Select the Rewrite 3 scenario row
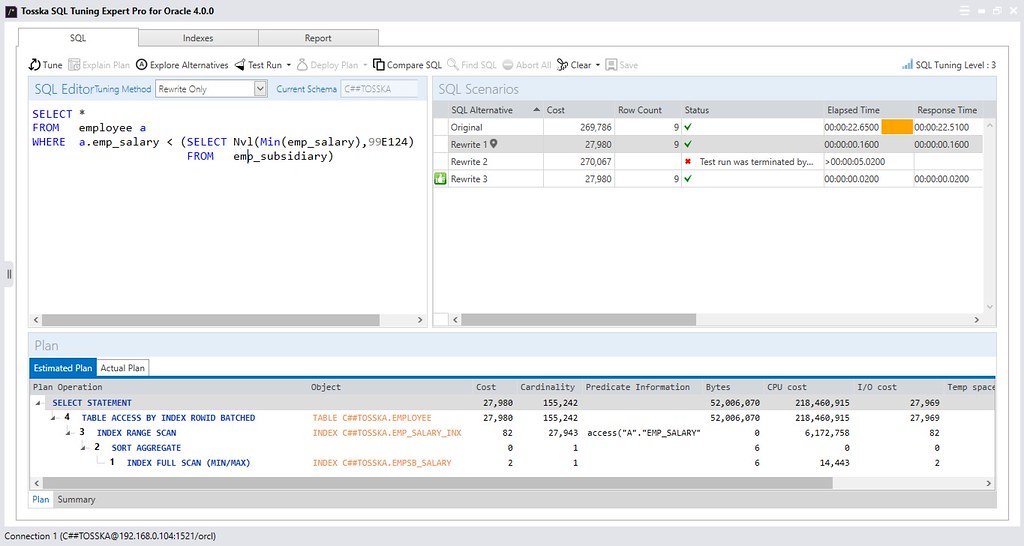 pyautogui.click(x=708, y=178)
